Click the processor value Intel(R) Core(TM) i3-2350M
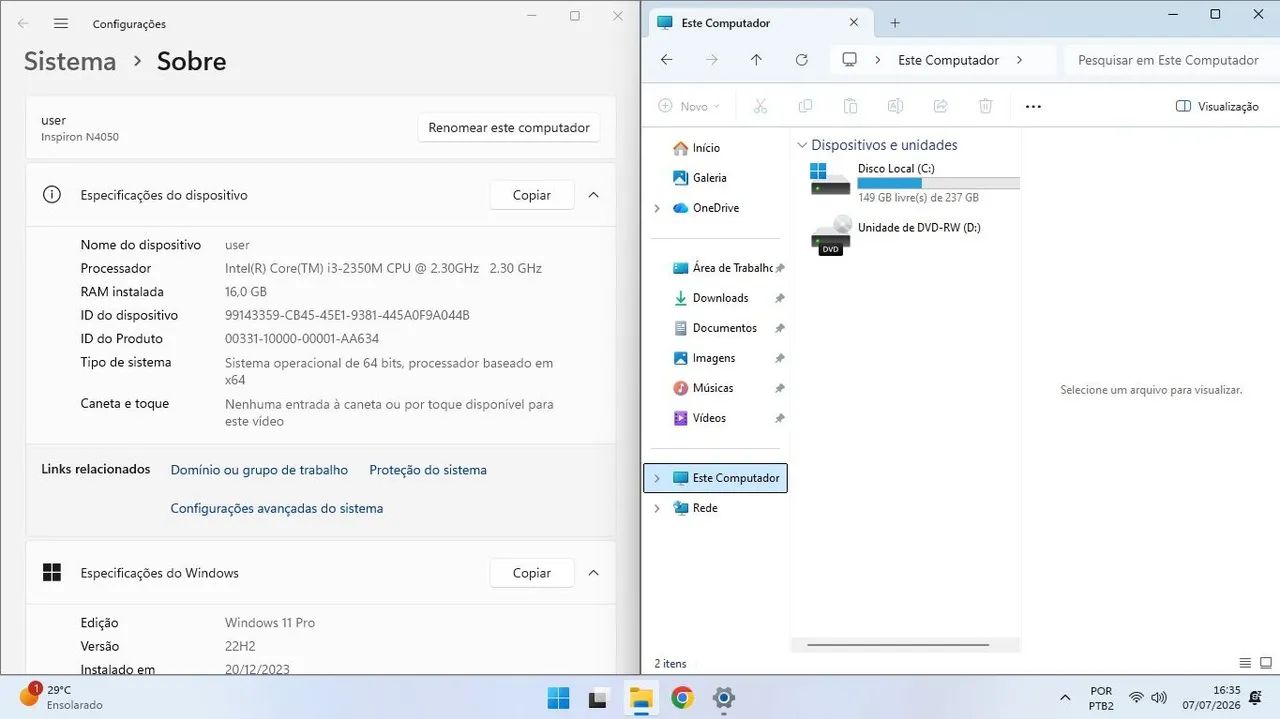This screenshot has width=1280, height=719. (384, 268)
